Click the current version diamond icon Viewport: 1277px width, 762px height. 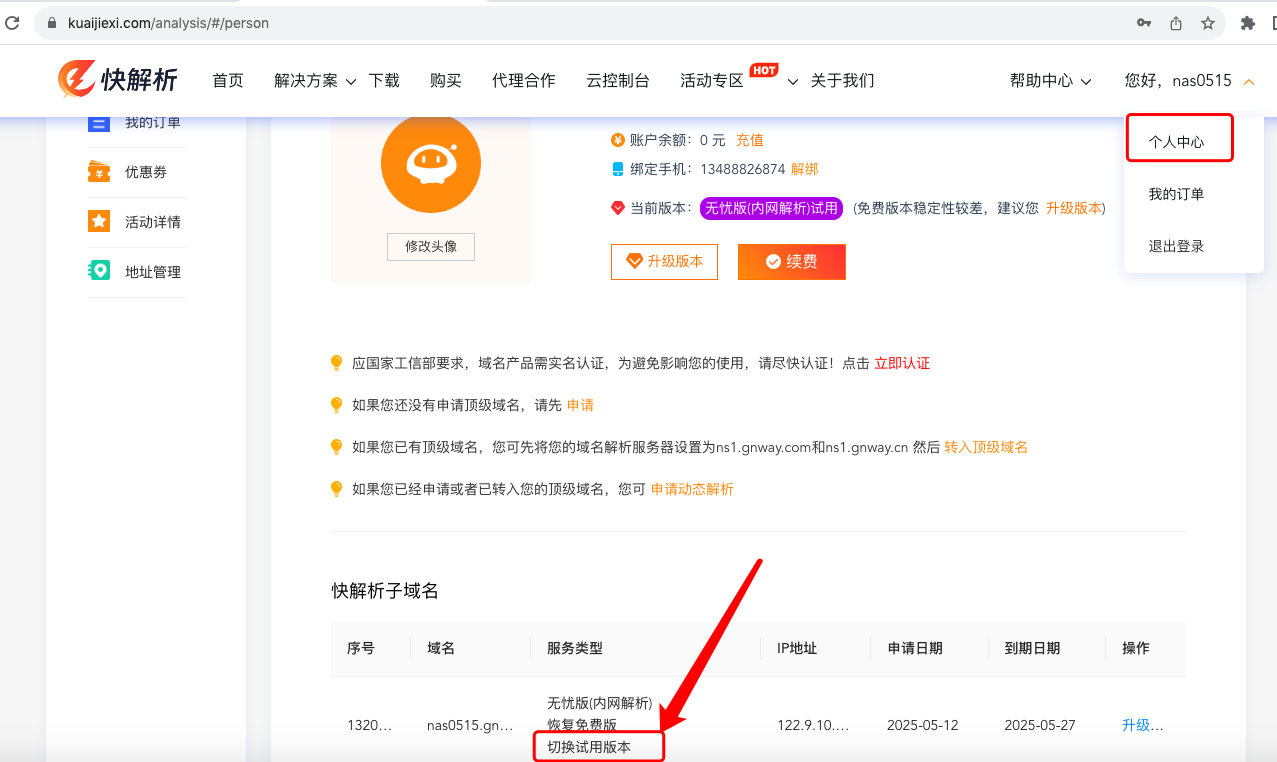coord(617,208)
